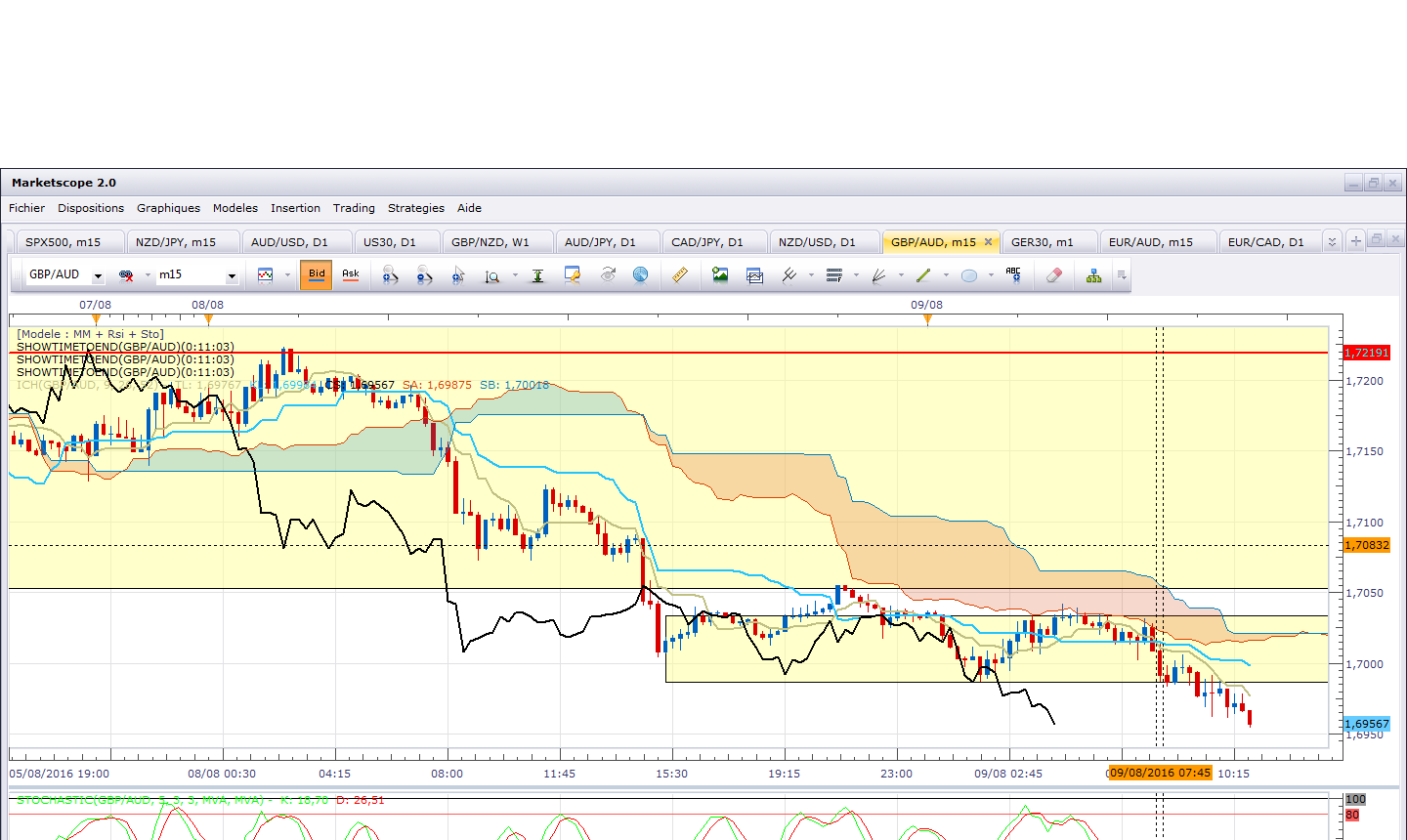Viewport: 1407px width, 840px height.
Task: Click the zoom out magnifier icon
Action: (424, 275)
